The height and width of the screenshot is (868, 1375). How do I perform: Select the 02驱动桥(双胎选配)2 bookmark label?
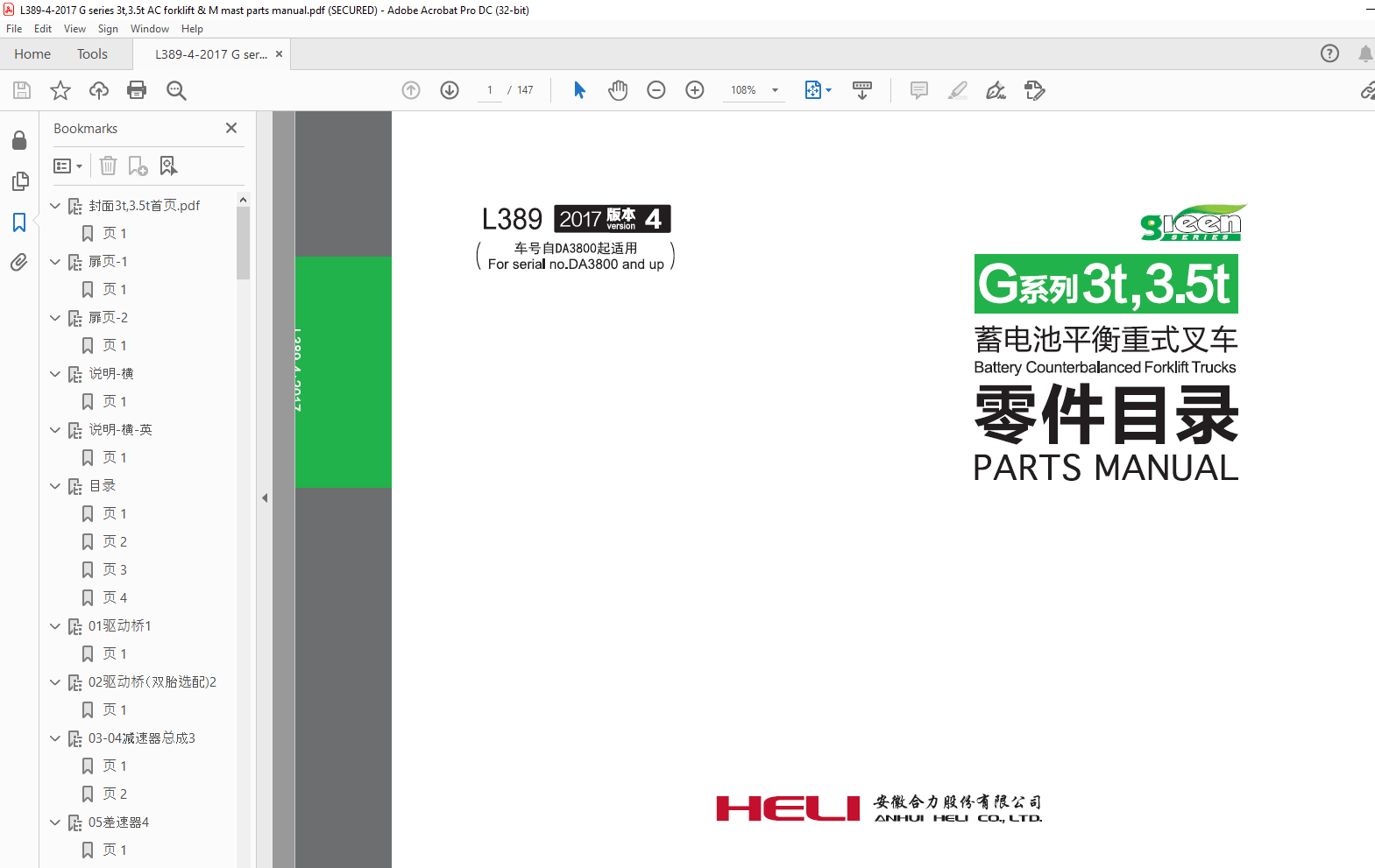coord(152,682)
